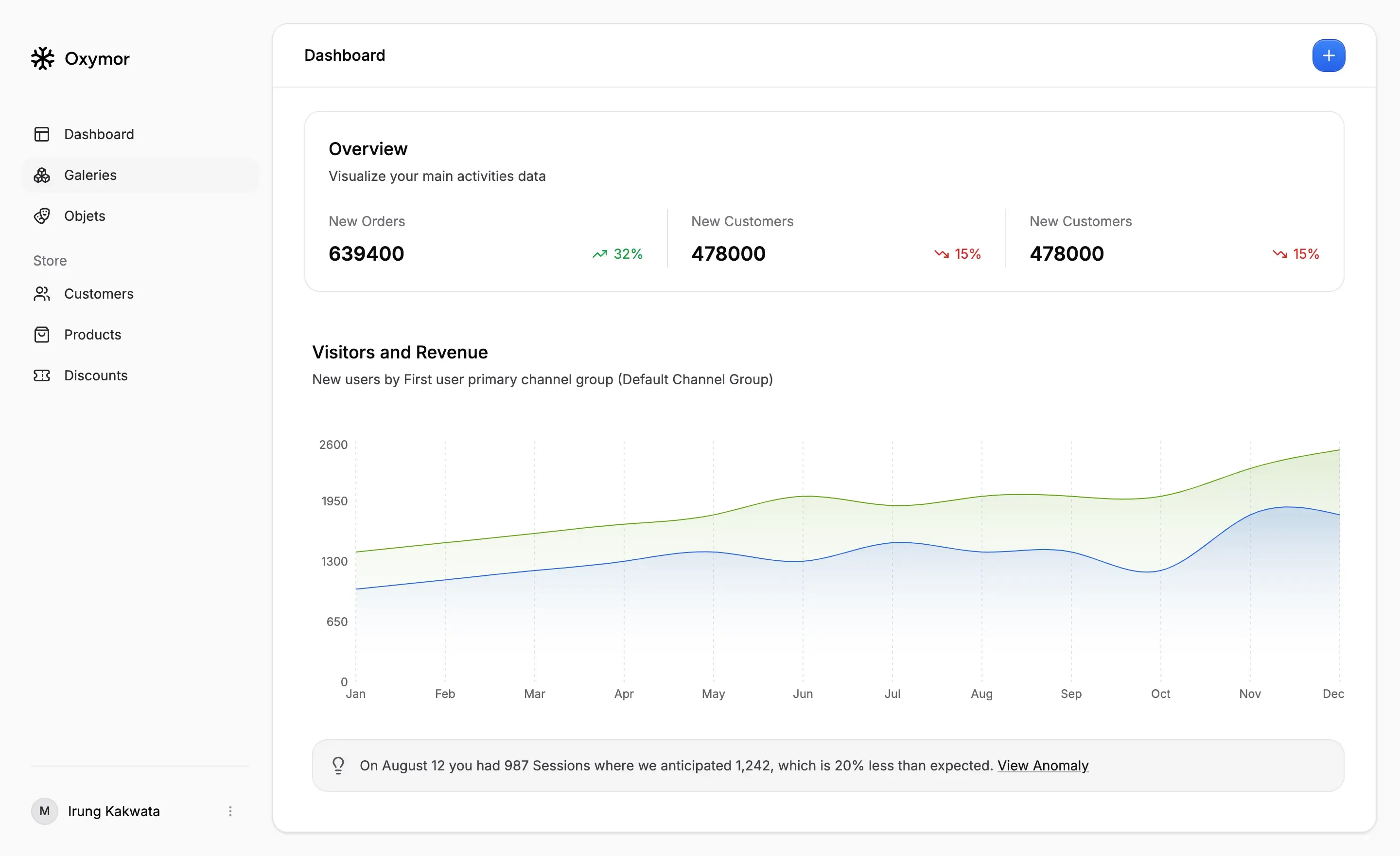Click the Products shopping bag icon
This screenshot has height=856, width=1400.
click(41, 335)
